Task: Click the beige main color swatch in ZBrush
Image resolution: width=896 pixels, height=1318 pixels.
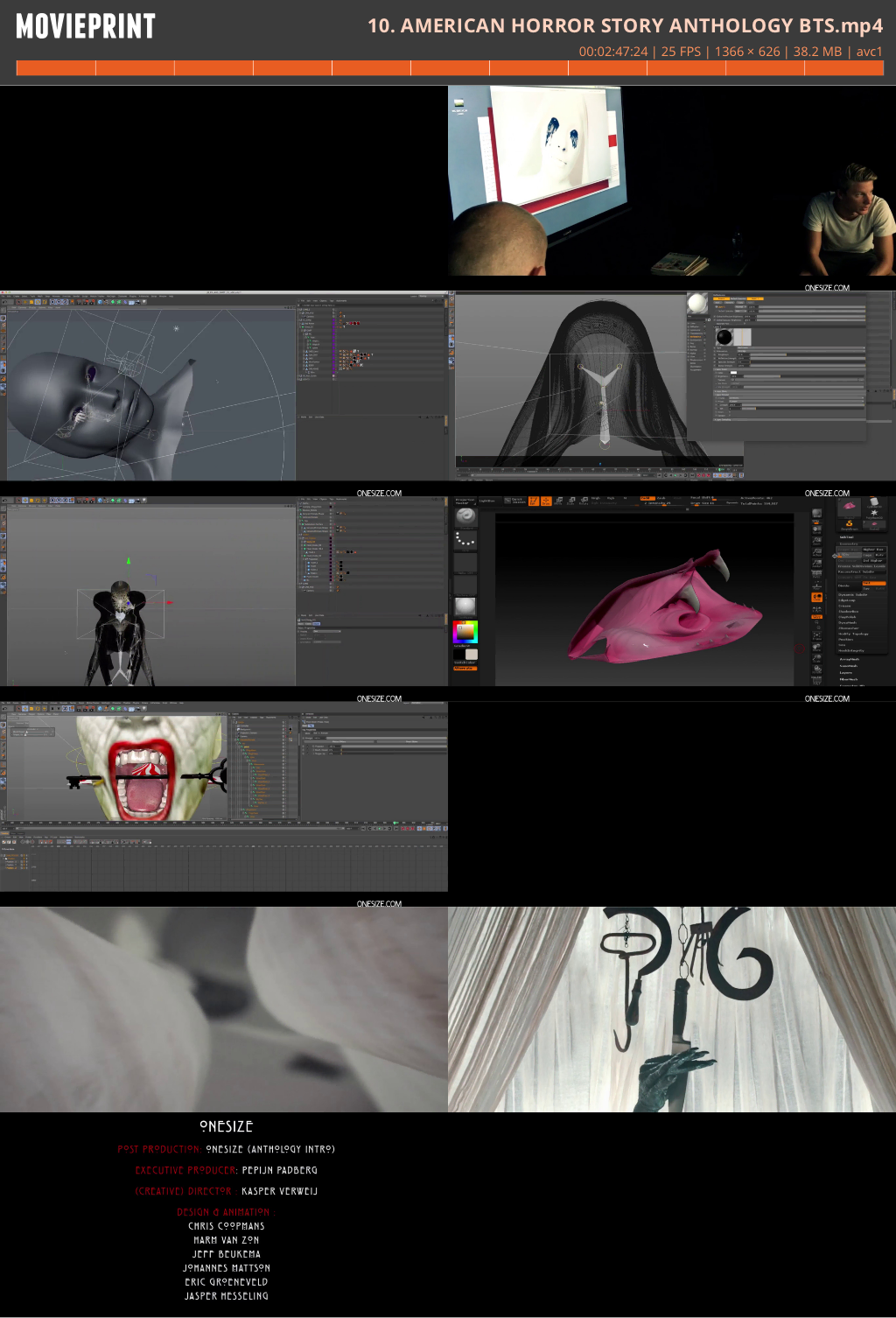Action: (x=471, y=654)
